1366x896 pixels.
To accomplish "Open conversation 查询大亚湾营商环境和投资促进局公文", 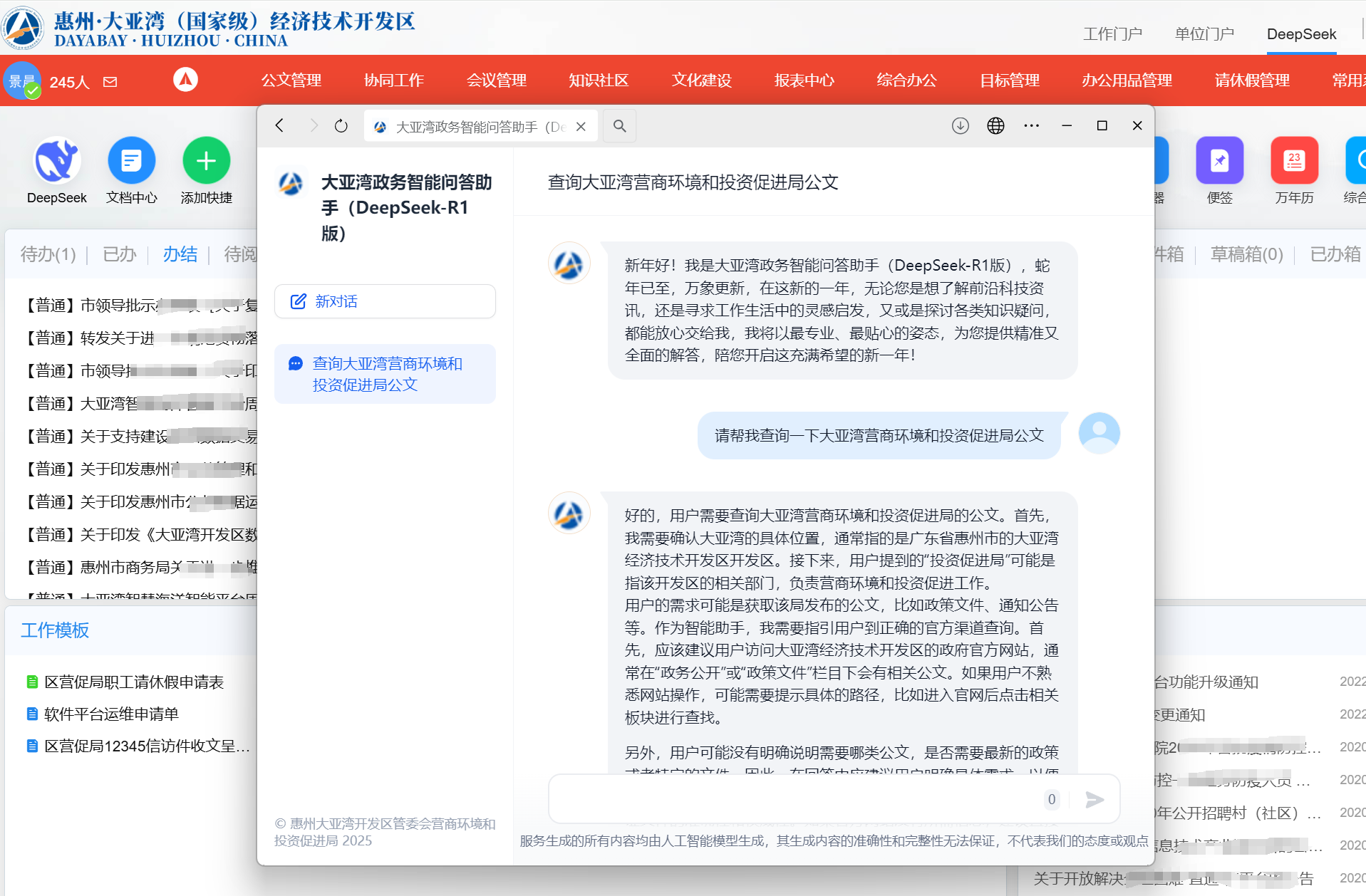I will point(385,374).
